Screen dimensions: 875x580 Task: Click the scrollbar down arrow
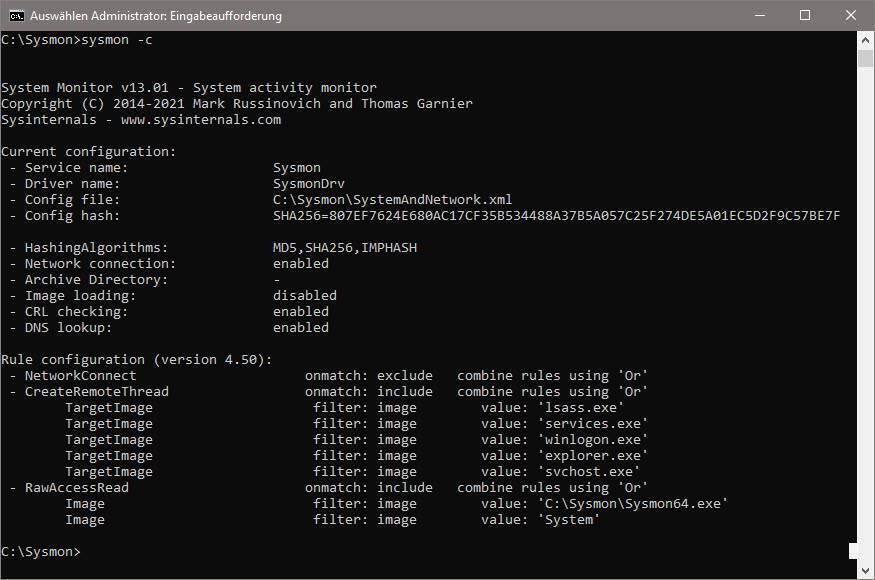tap(866, 571)
